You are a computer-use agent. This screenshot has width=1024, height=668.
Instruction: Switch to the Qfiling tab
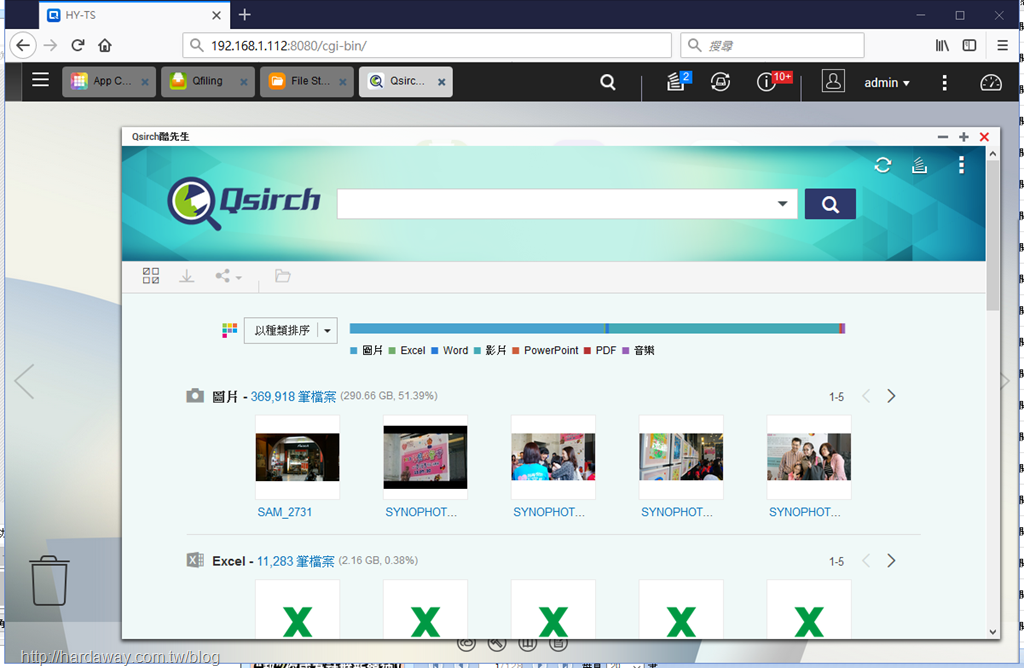(207, 82)
